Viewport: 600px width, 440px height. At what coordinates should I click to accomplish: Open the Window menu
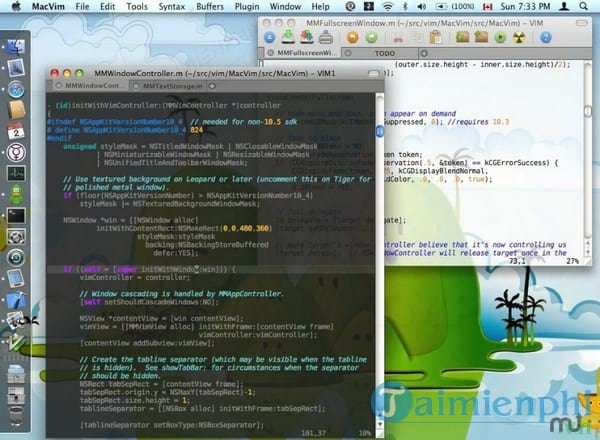(x=285, y=7)
